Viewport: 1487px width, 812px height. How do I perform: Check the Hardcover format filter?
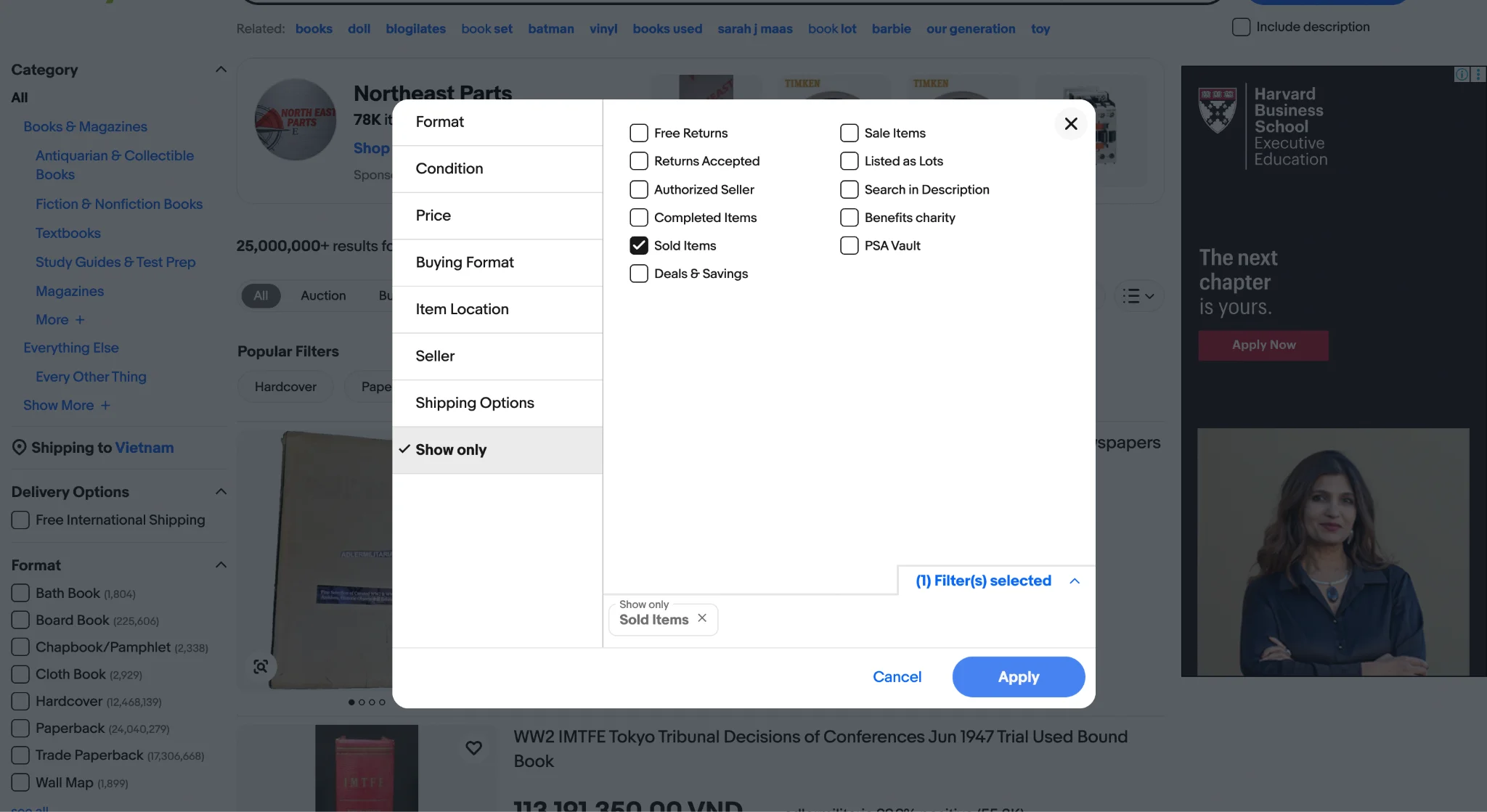tap(20, 701)
